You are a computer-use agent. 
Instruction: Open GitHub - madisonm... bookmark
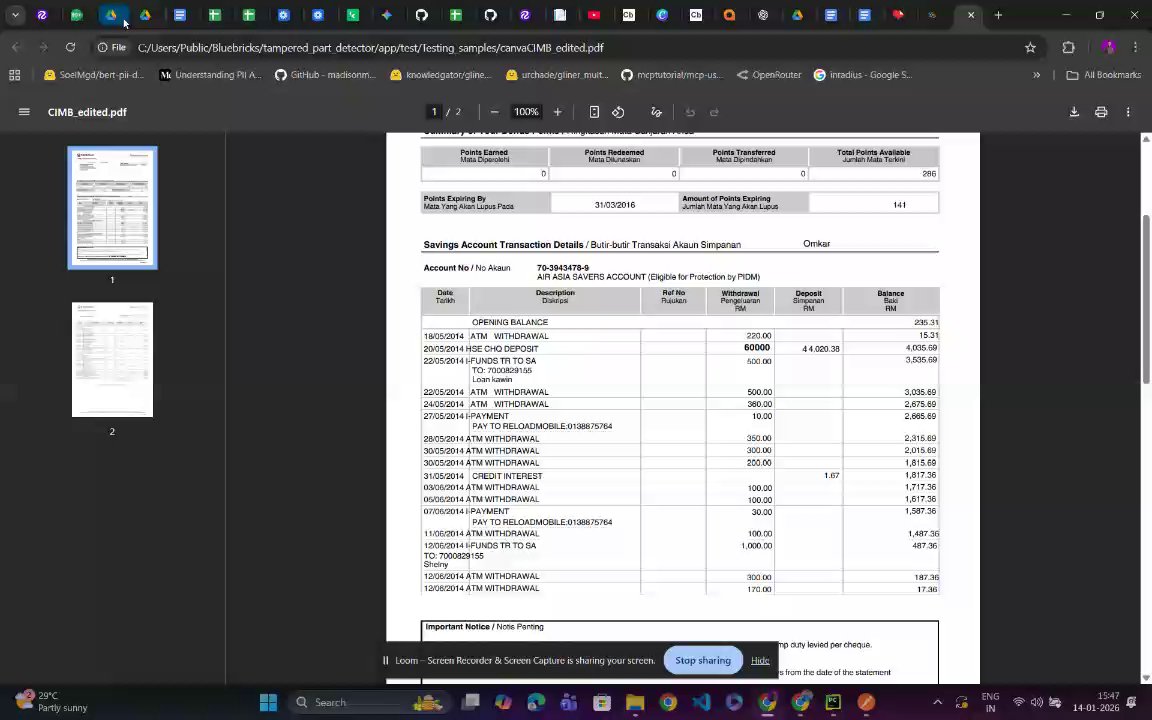325,74
